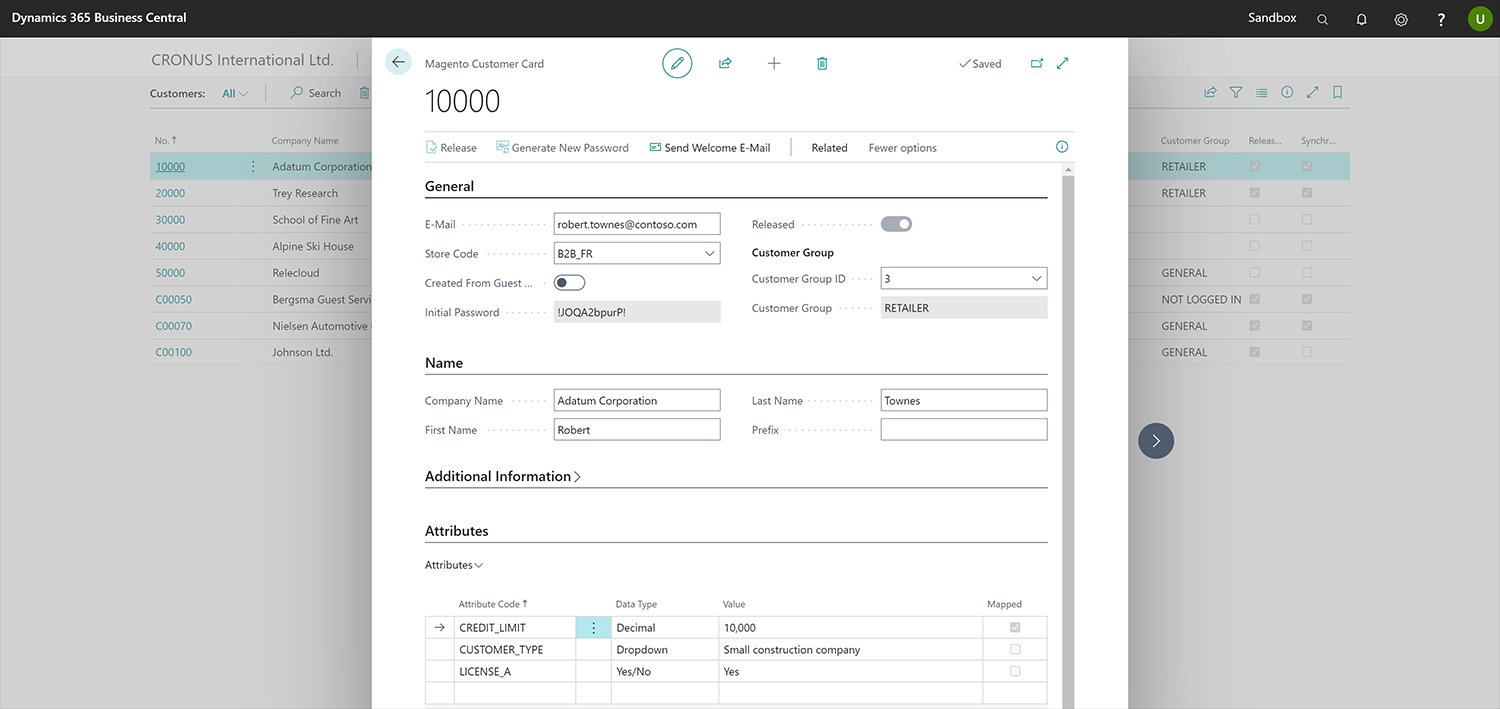The image size is (1500, 709).
Task: Click the magnifier search icon in the top bar
Action: pos(1323,19)
